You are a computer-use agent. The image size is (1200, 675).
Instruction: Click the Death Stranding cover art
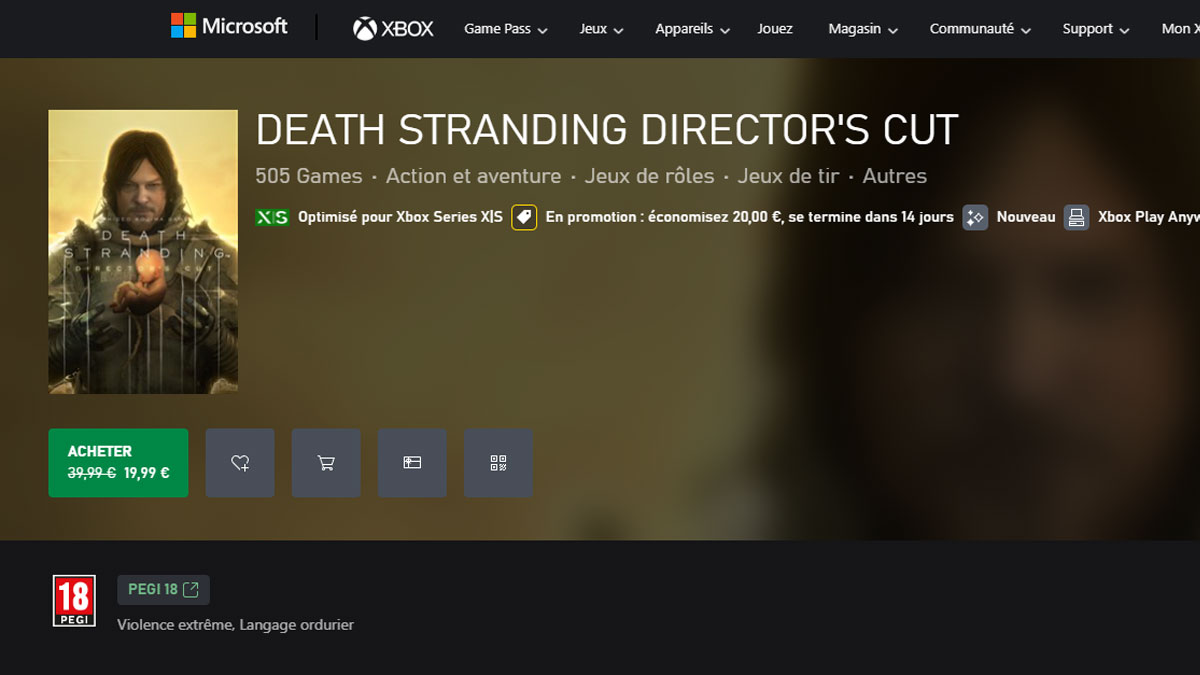pos(142,251)
